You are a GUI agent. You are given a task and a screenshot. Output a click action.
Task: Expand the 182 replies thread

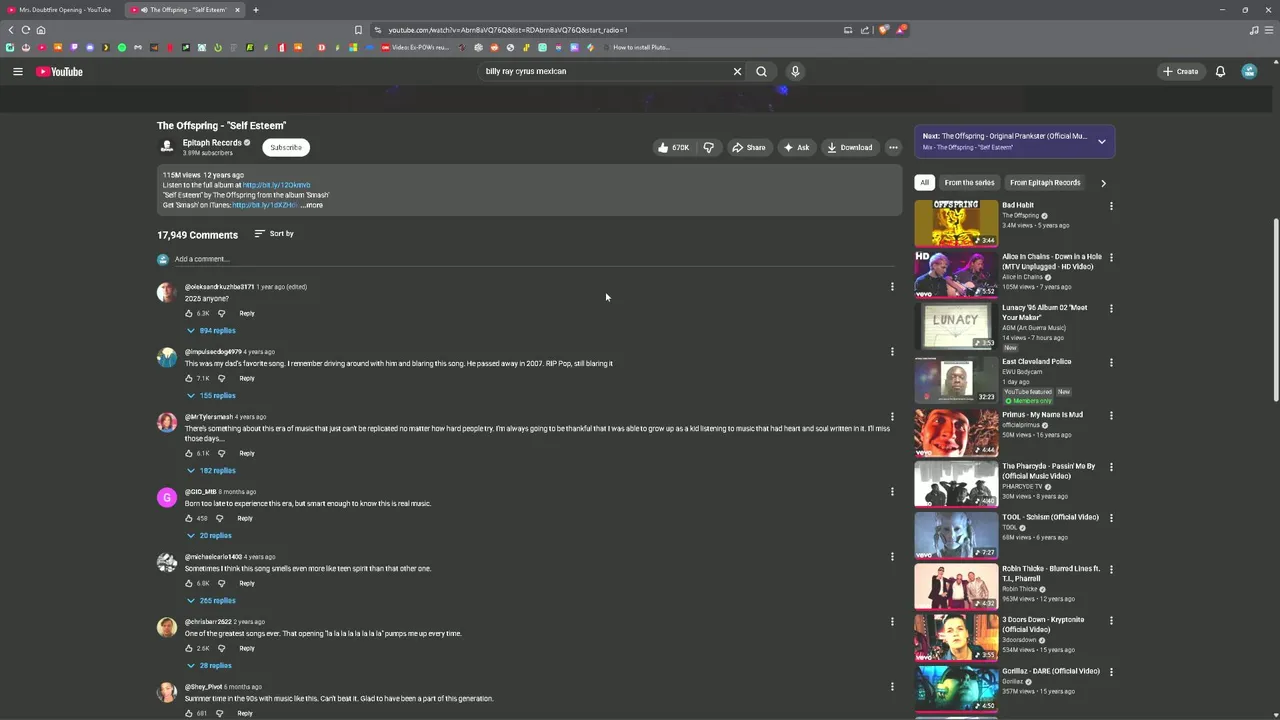click(x=211, y=470)
